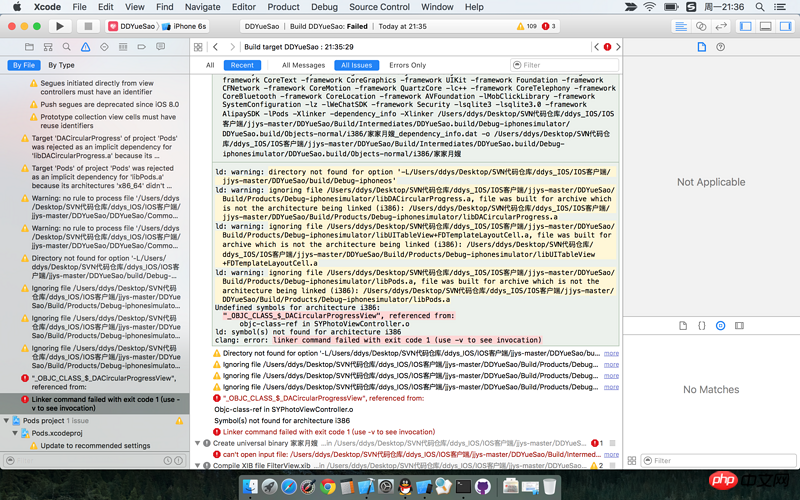The width and height of the screenshot is (800, 500).
Task: Open the Symbol navigator
Action: pyautogui.click(x=48, y=47)
